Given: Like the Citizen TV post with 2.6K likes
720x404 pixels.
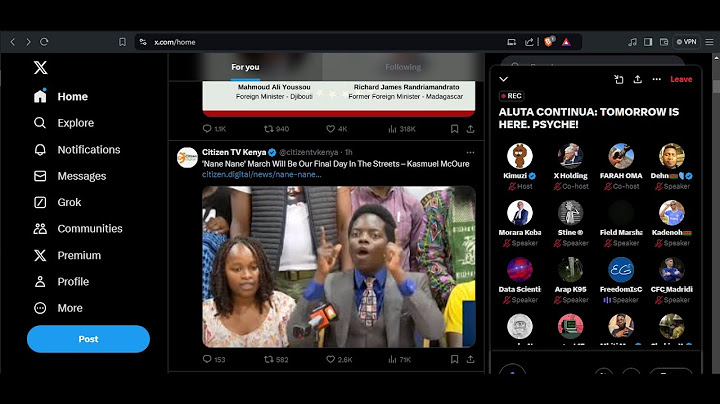Looking at the screenshot, I should click(x=339, y=359).
